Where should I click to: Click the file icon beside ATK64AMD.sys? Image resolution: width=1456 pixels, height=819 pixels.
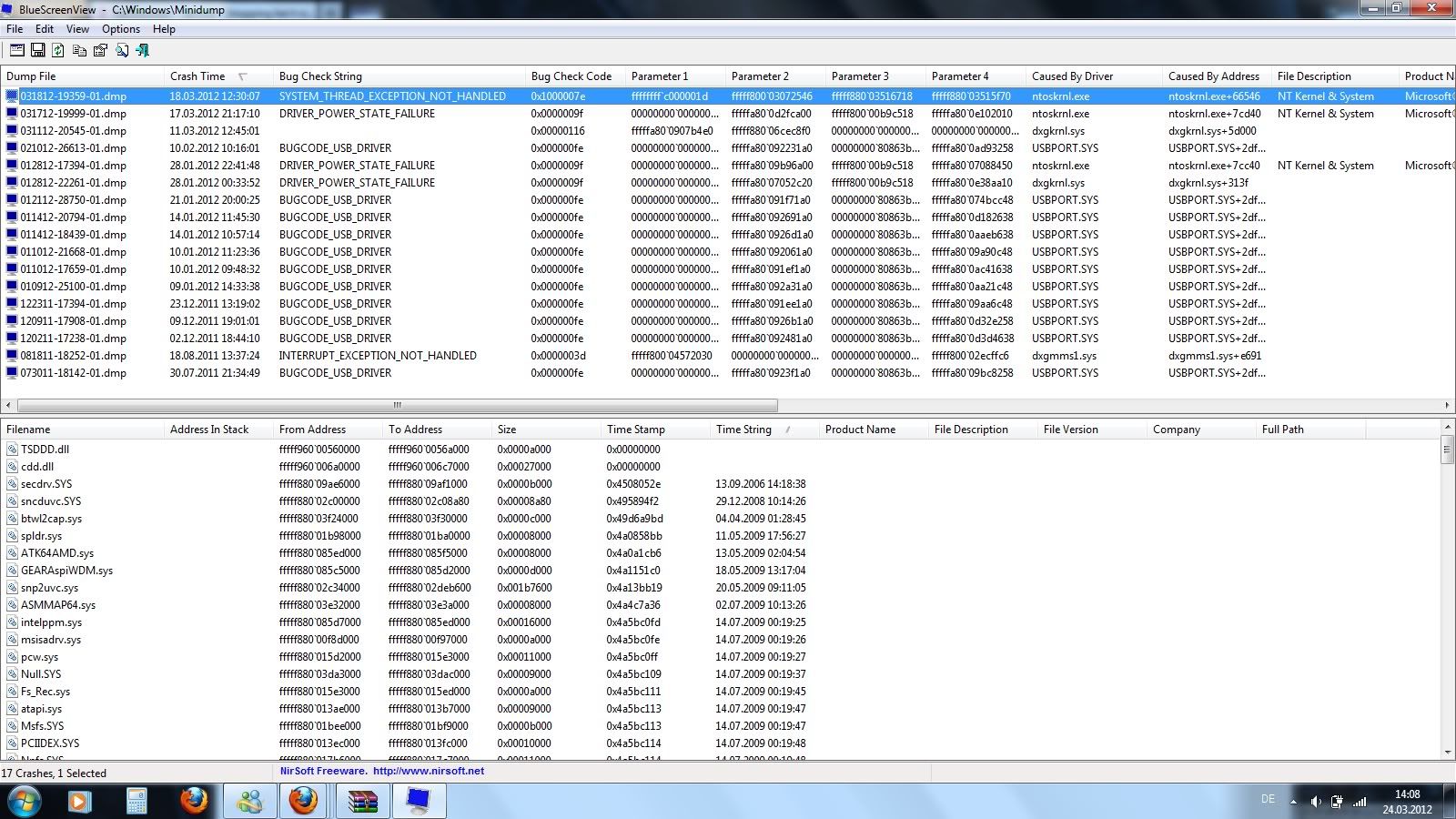click(x=12, y=553)
